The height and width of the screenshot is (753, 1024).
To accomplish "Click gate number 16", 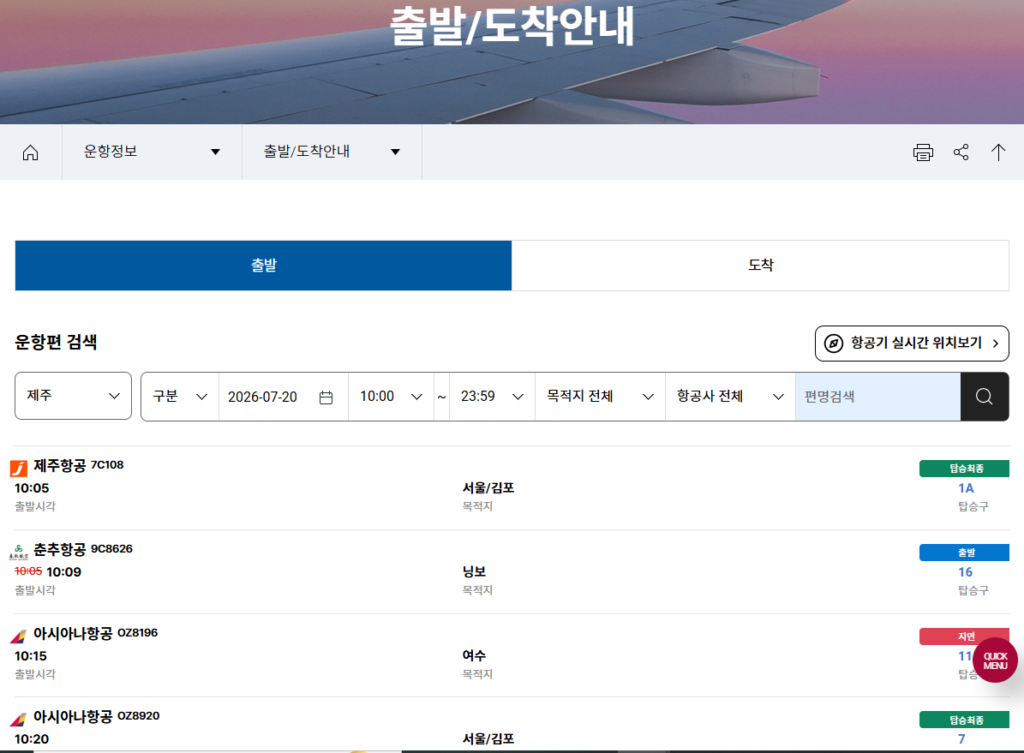I will tap(965, 572).
